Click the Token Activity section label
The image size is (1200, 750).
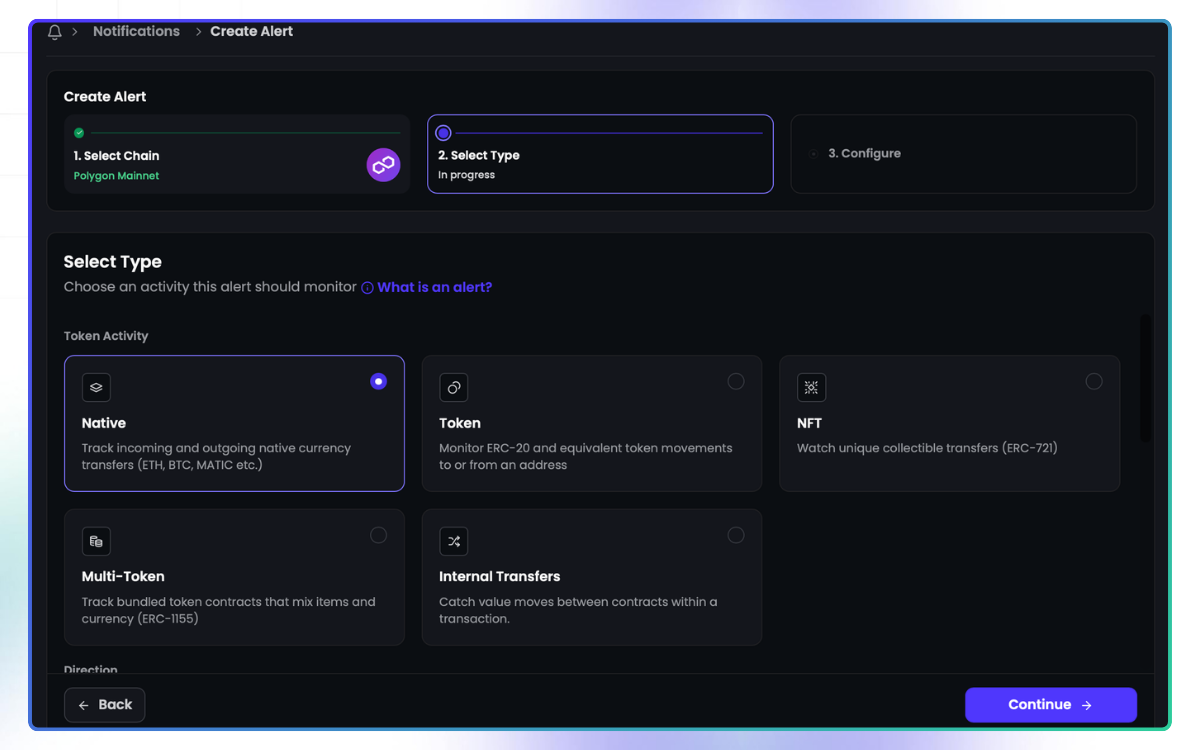coord(106,336)
